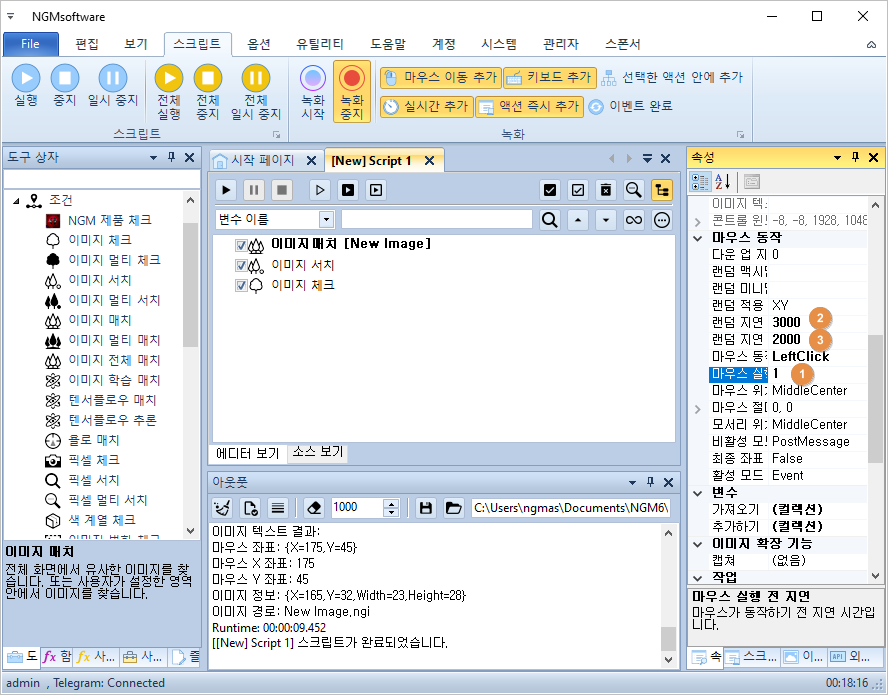Screen dimensions: 888x695
Task: Click editor play button in script toolbar
Action: (x=226, y=190)
